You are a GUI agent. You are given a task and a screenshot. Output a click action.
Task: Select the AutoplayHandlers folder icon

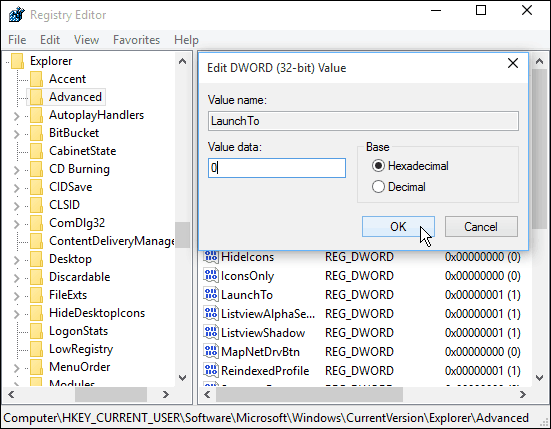pos(36,115)
